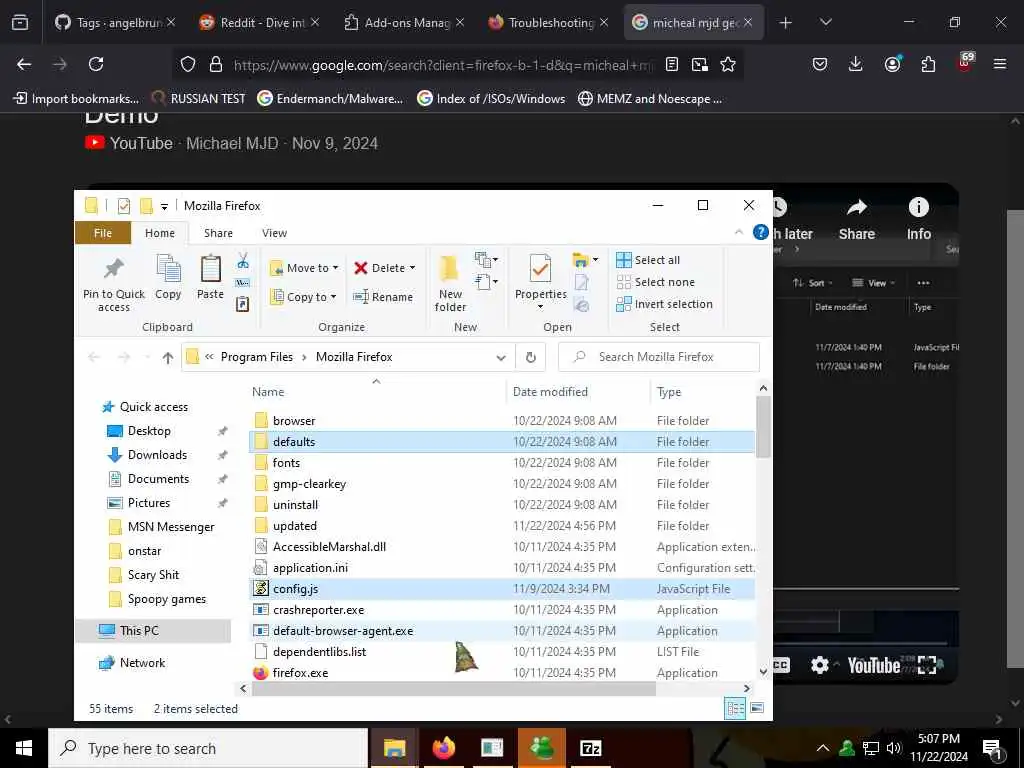Click the Up arrow to parent folder
The image size is (1024, 768).
168,357
